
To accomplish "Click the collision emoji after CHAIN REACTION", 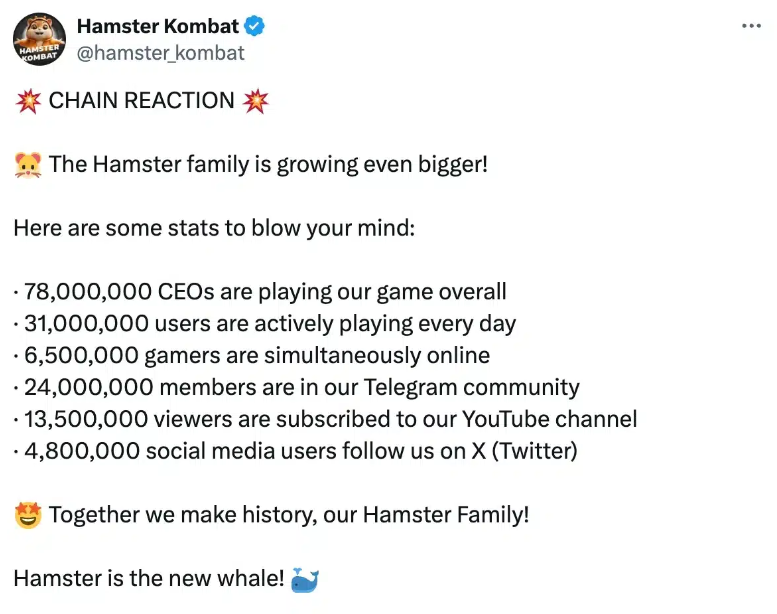I will [256, 101].
